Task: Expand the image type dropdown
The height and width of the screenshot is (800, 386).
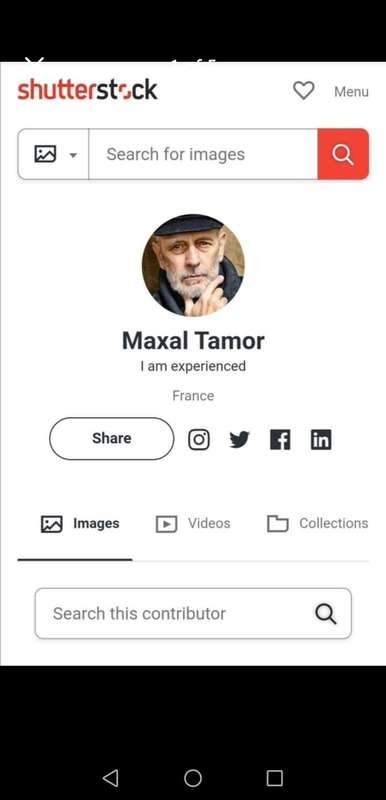Action: (x=54, y=154)
